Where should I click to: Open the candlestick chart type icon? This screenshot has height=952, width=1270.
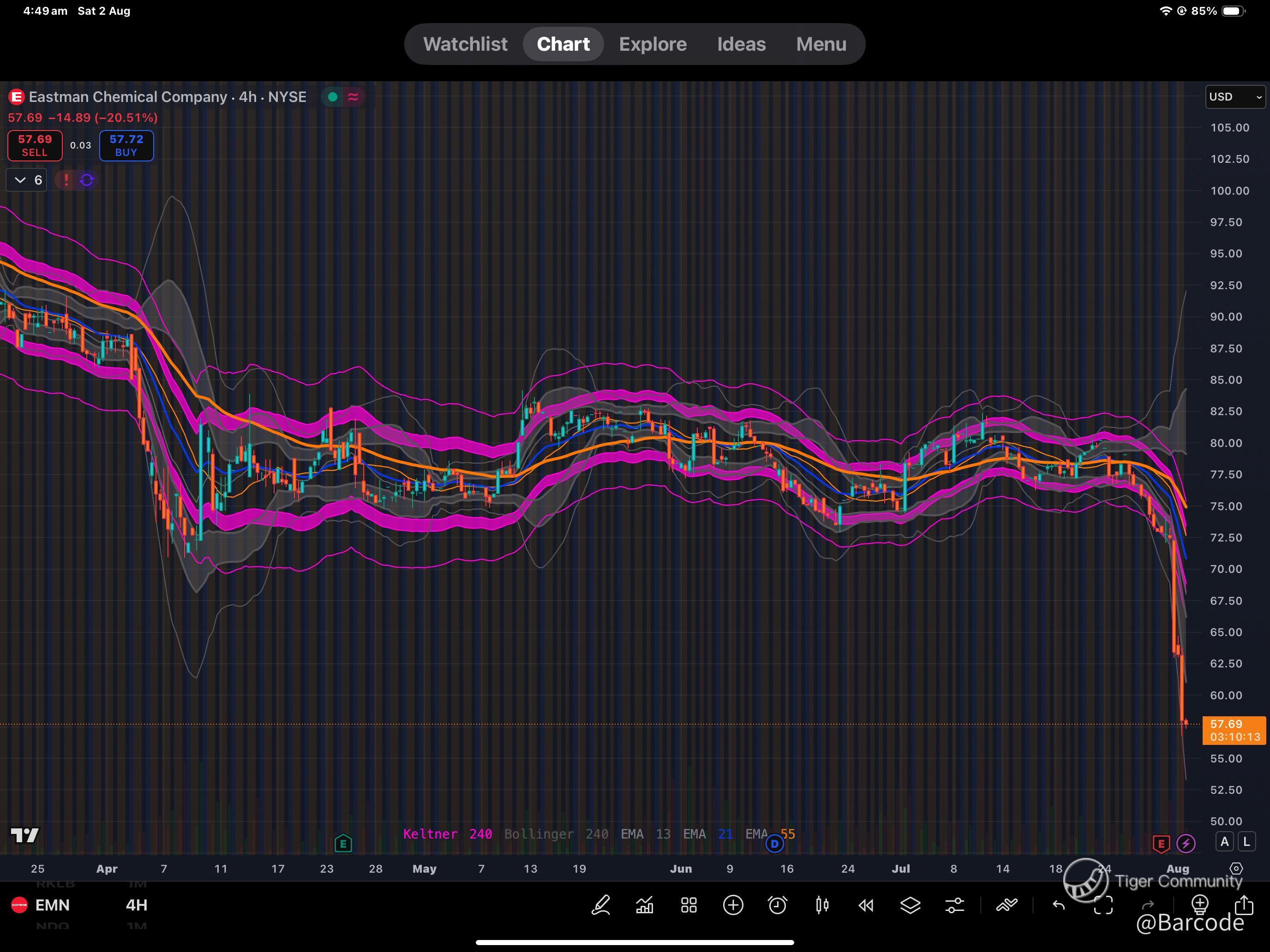[821, 905]
